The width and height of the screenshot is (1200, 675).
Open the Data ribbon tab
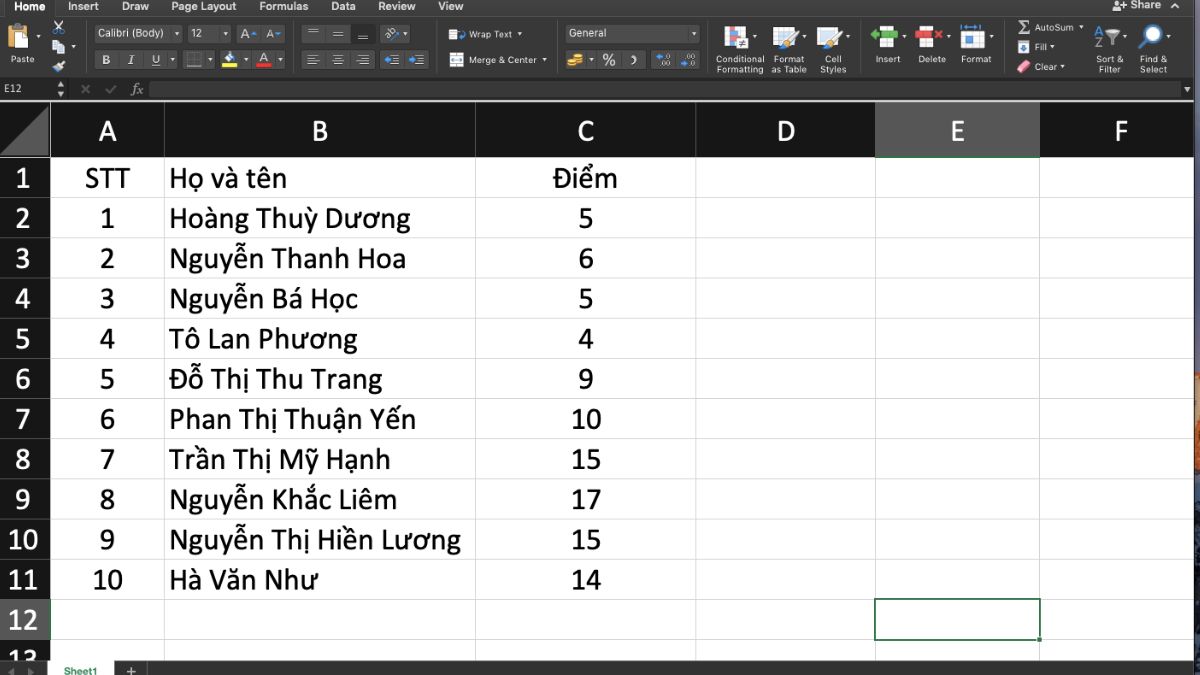pos(343,6)
